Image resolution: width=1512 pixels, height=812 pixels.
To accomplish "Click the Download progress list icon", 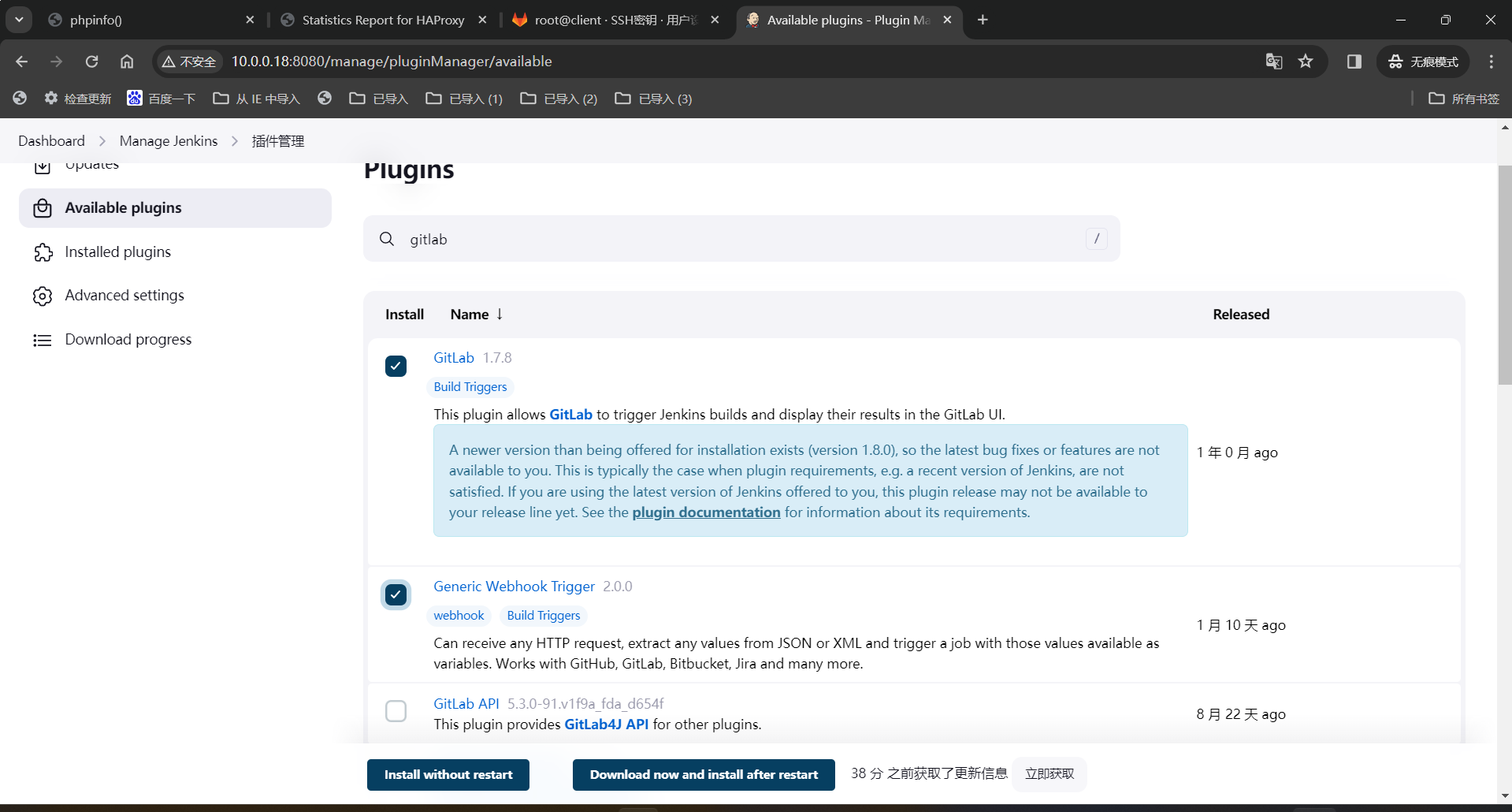I will point(43,340).
